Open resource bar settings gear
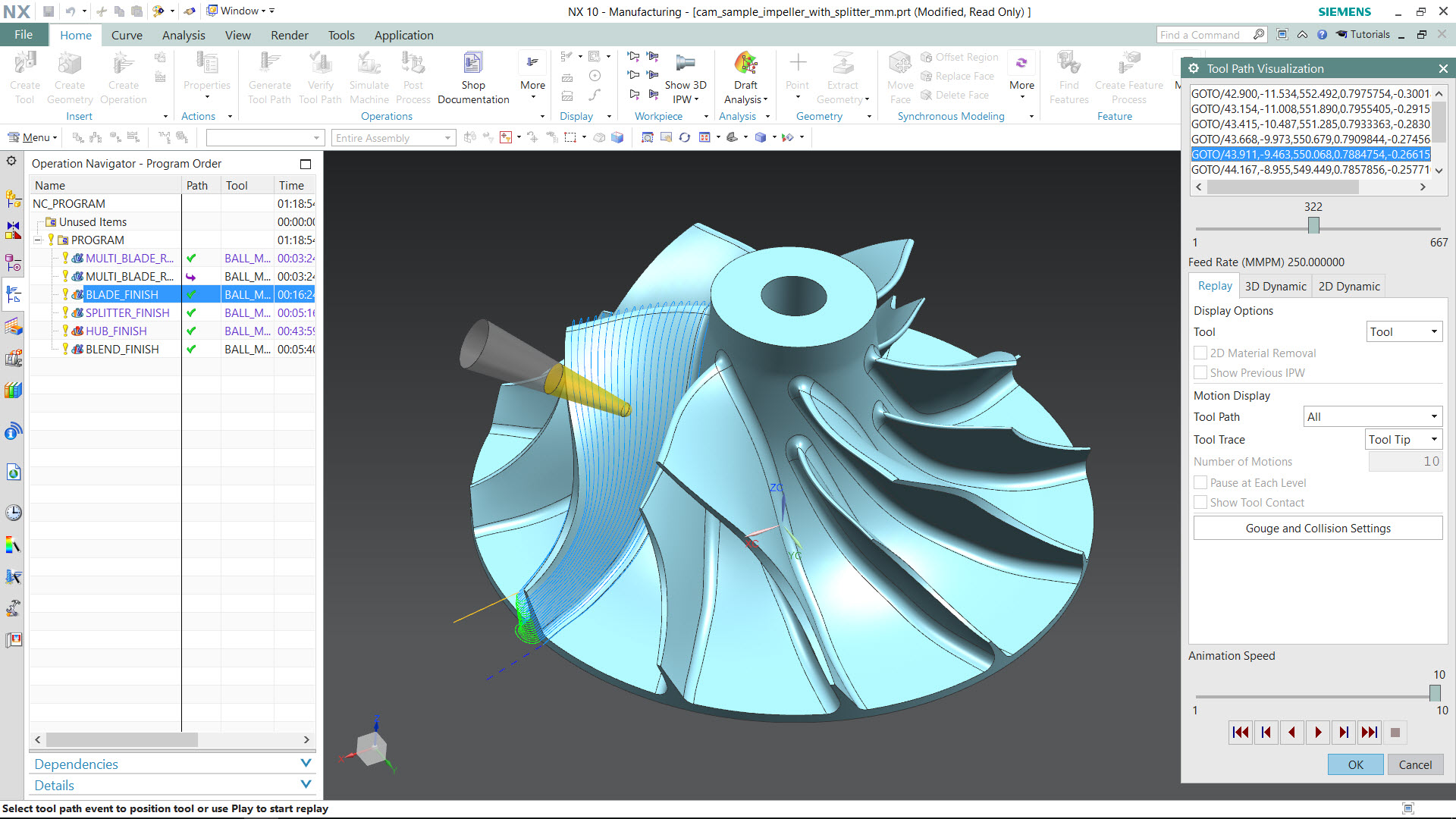 tap(11, 162)
